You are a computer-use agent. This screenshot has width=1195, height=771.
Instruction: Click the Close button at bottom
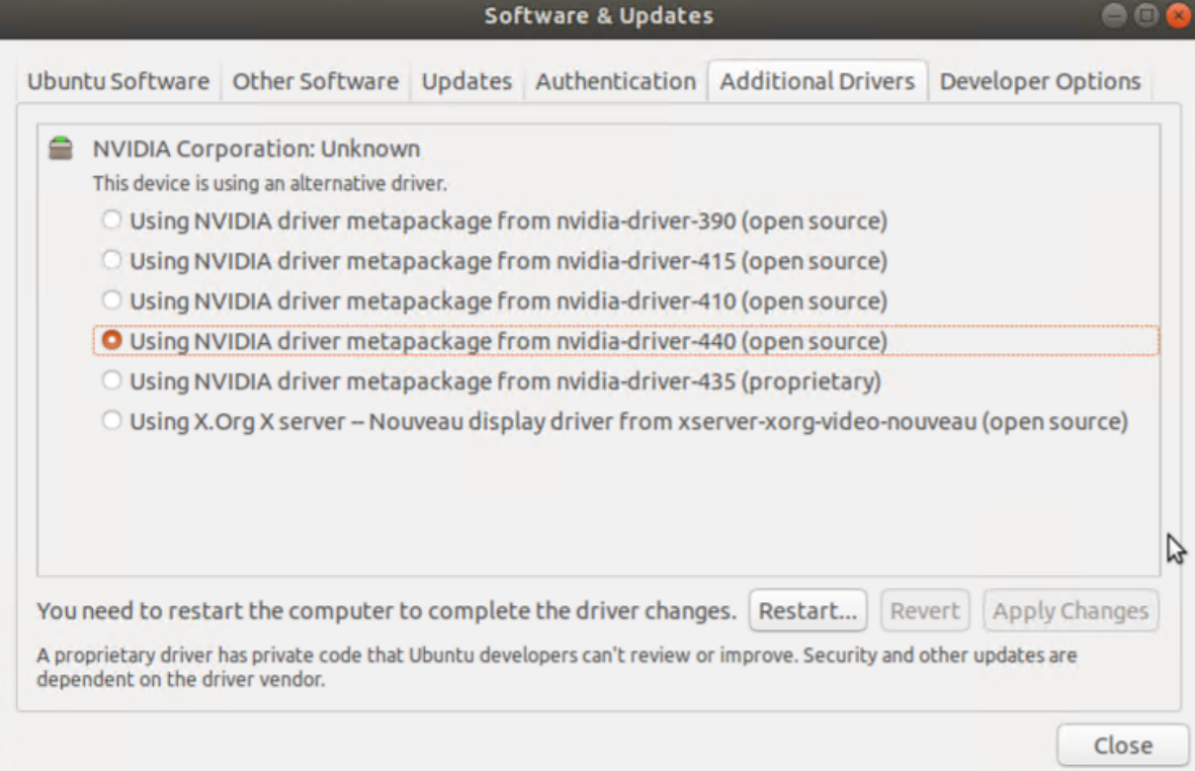[x=1123, y=745]
